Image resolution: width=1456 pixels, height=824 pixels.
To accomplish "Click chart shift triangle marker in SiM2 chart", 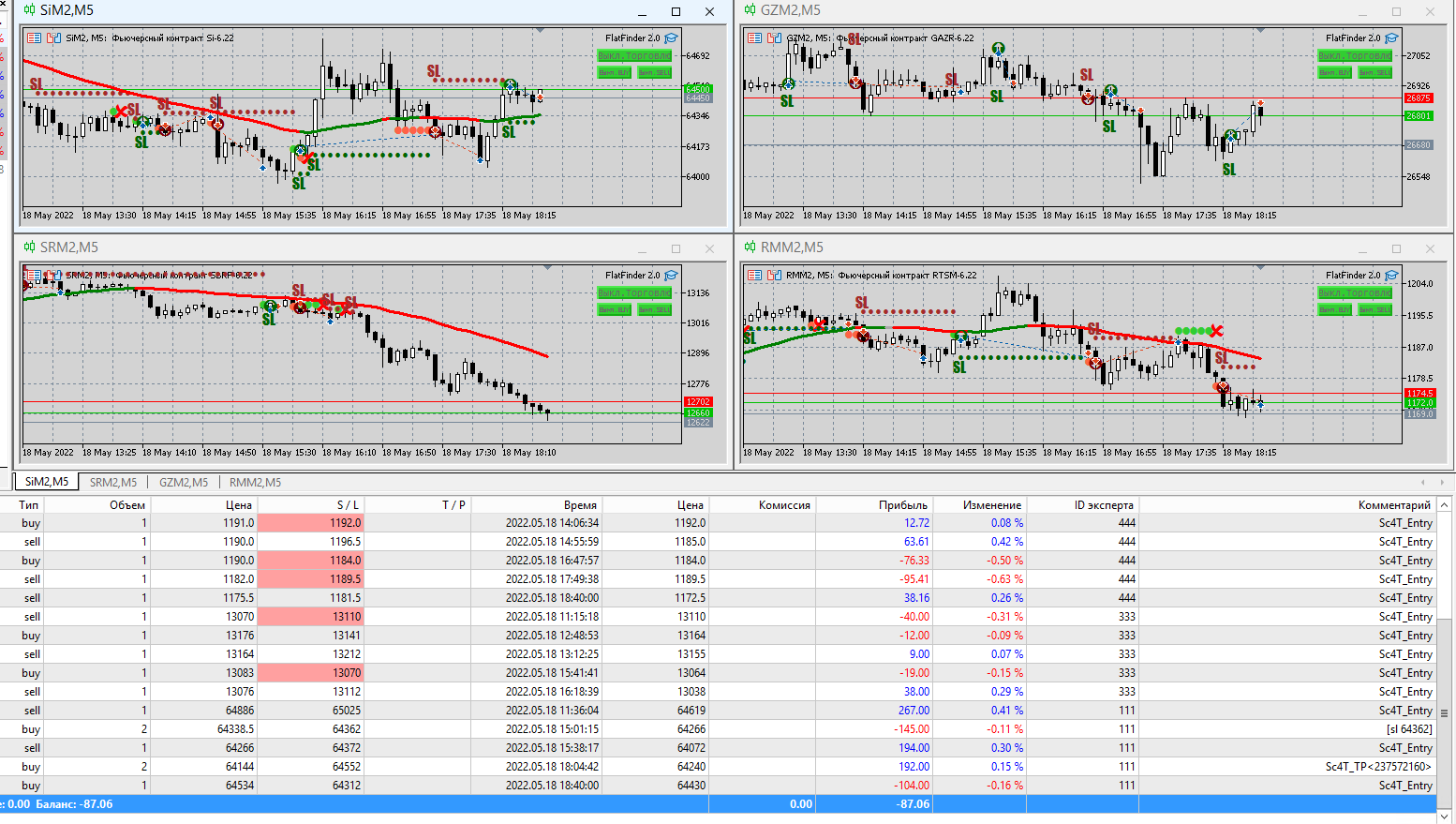I will [541, 30].
